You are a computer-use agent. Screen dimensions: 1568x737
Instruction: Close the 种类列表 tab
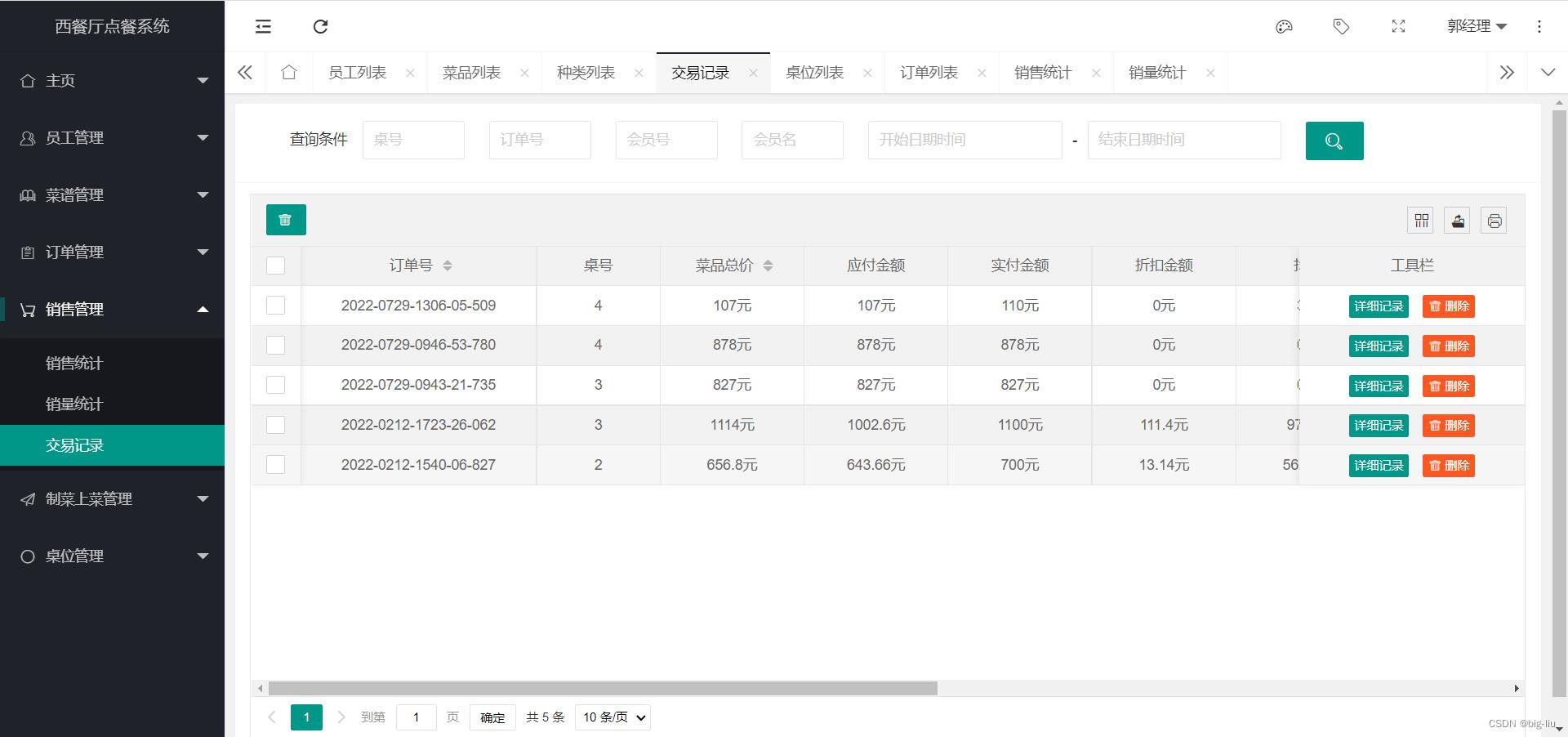(639, 73)
